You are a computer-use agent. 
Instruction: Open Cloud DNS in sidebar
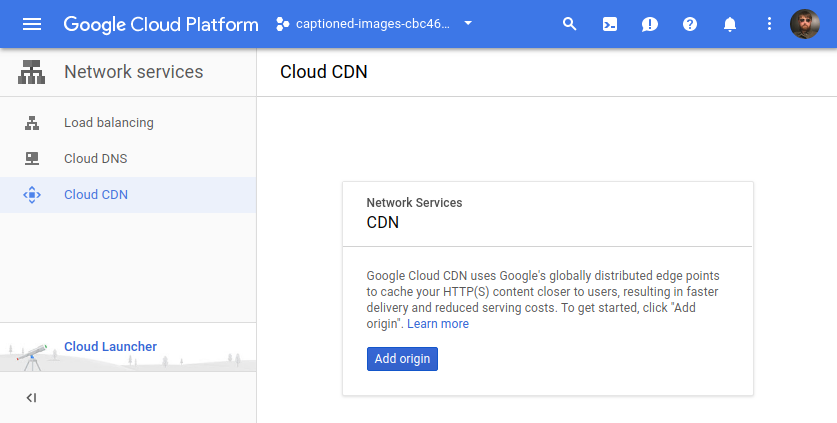pyautogui.click(x=95, y=158)
